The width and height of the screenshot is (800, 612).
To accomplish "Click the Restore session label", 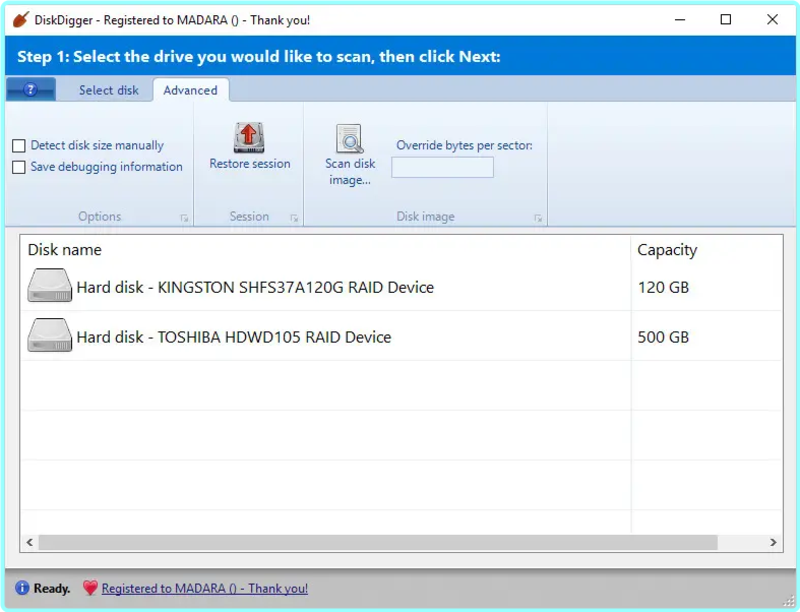I will click(x=249, y=164).
